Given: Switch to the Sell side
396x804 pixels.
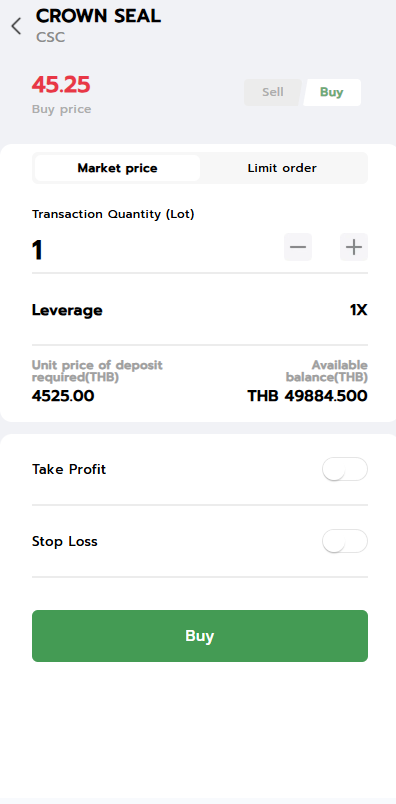Looking at the screenshot, I should click(x=272, y=92).
